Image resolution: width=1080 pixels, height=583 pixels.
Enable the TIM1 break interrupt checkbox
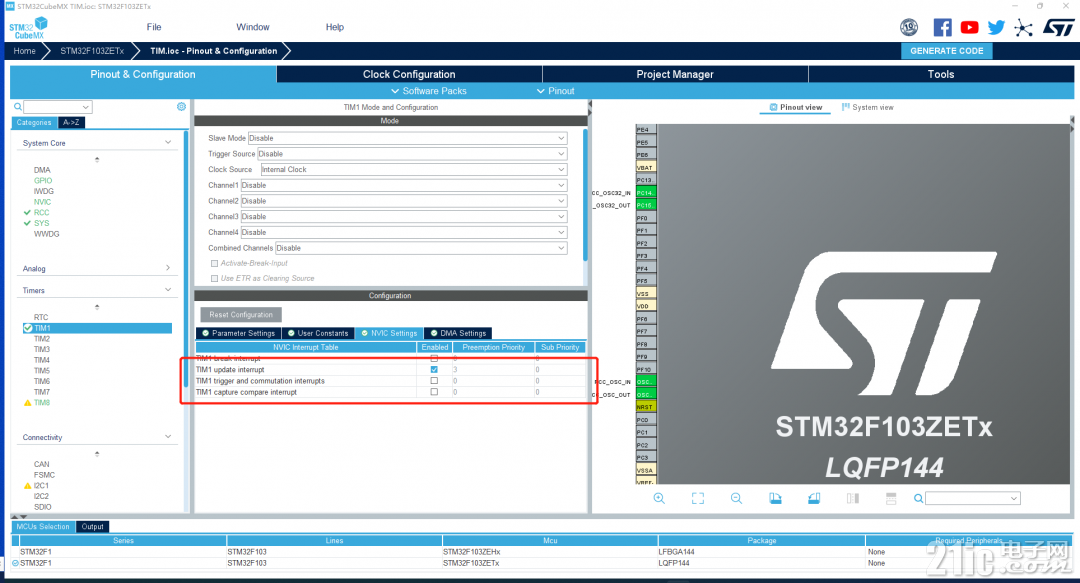click(434, 358)
